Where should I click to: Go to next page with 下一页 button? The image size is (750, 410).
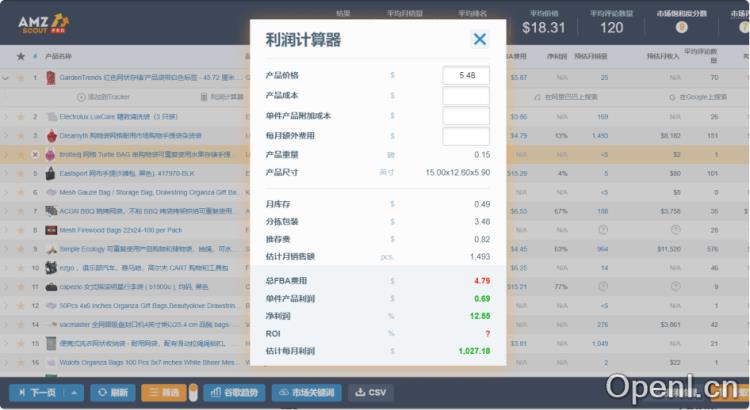pyautogui.click(x=37, y=392)
